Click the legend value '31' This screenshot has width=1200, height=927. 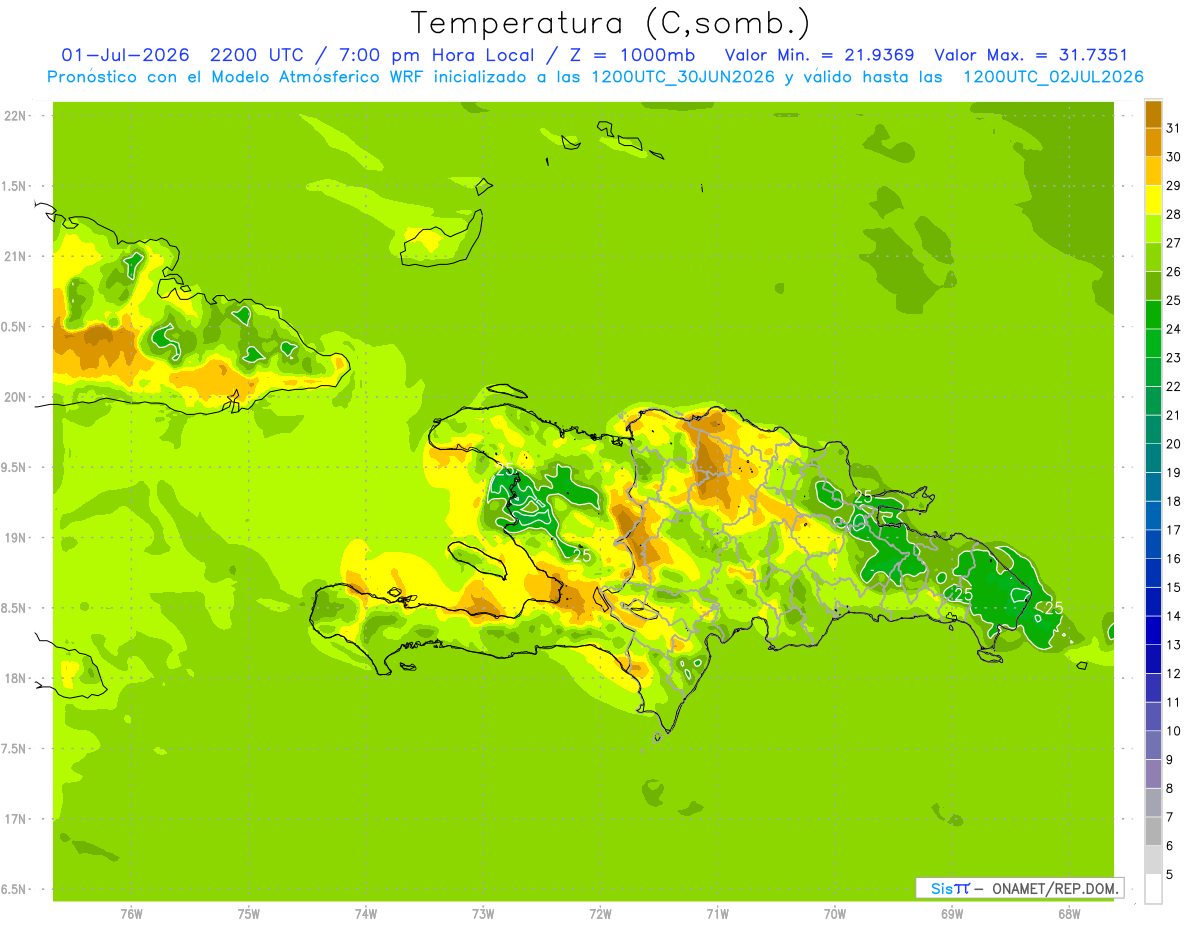(1173, 128)
